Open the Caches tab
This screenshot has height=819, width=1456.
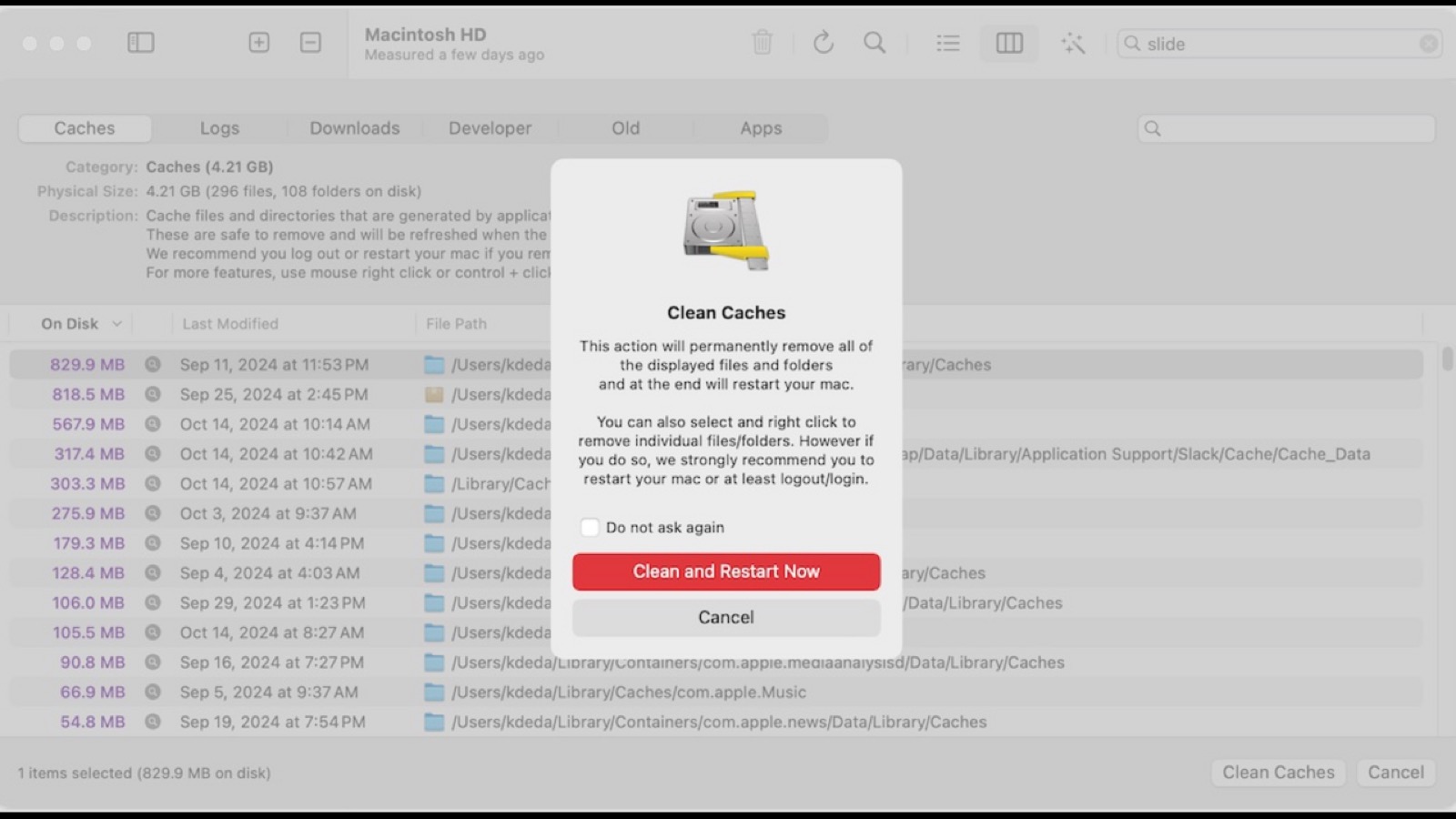pyautogui.click(x=85, y=128)
